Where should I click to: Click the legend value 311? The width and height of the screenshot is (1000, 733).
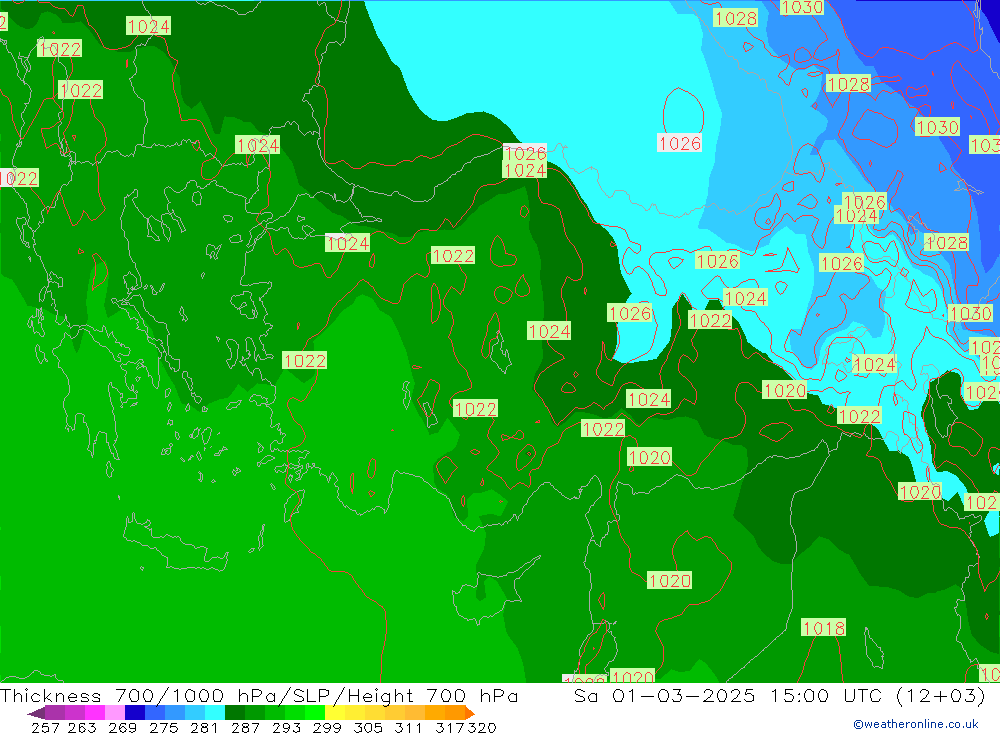coord(408,727)
